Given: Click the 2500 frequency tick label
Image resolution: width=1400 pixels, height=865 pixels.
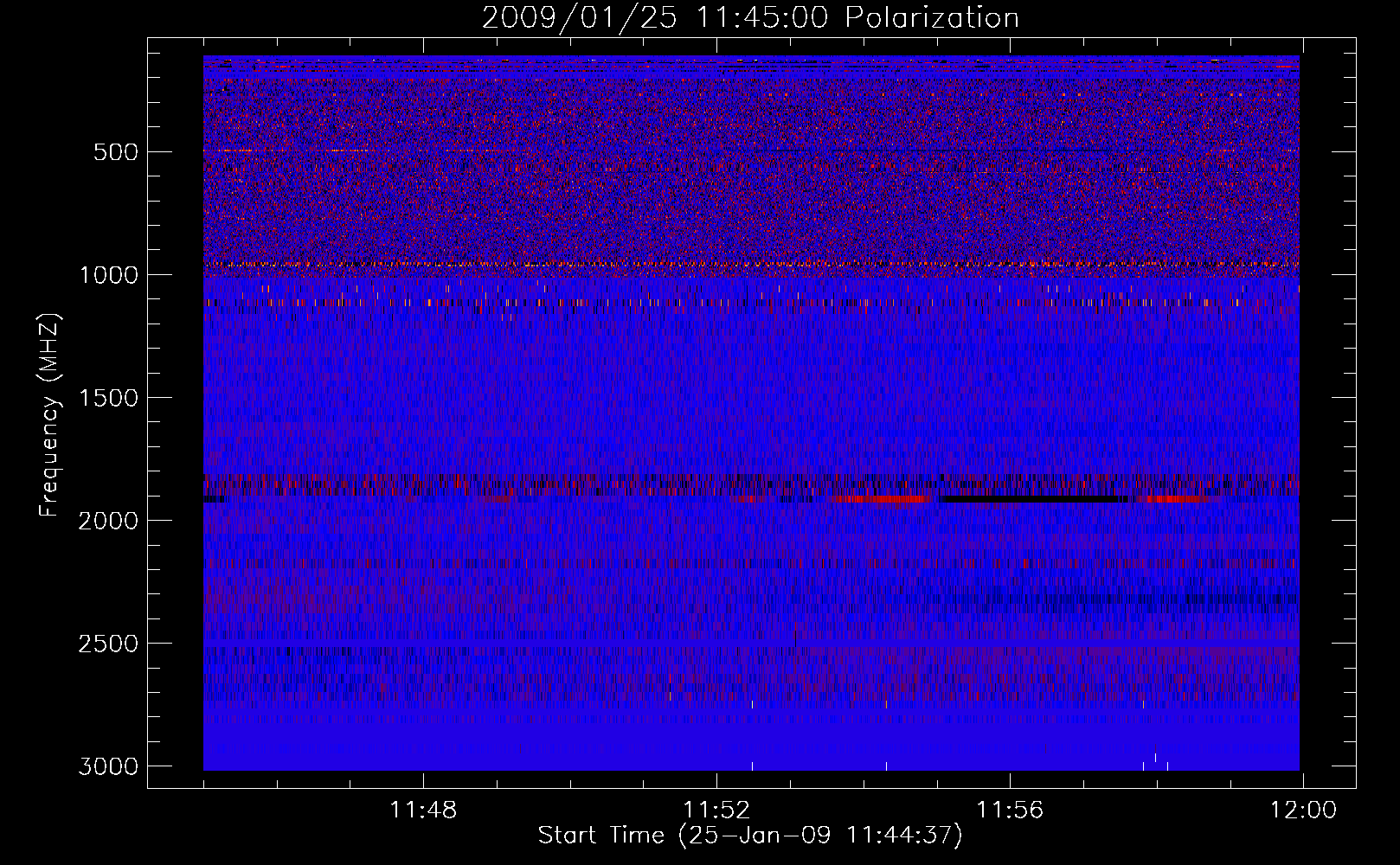Looking at the screenshot, I should [x=108, y=644].
